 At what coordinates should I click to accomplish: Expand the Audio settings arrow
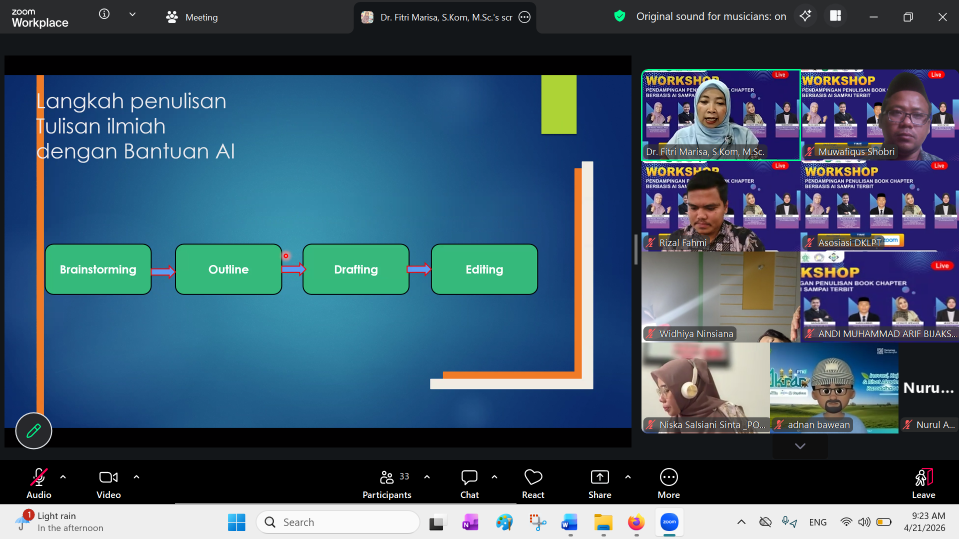pos(63,477)
